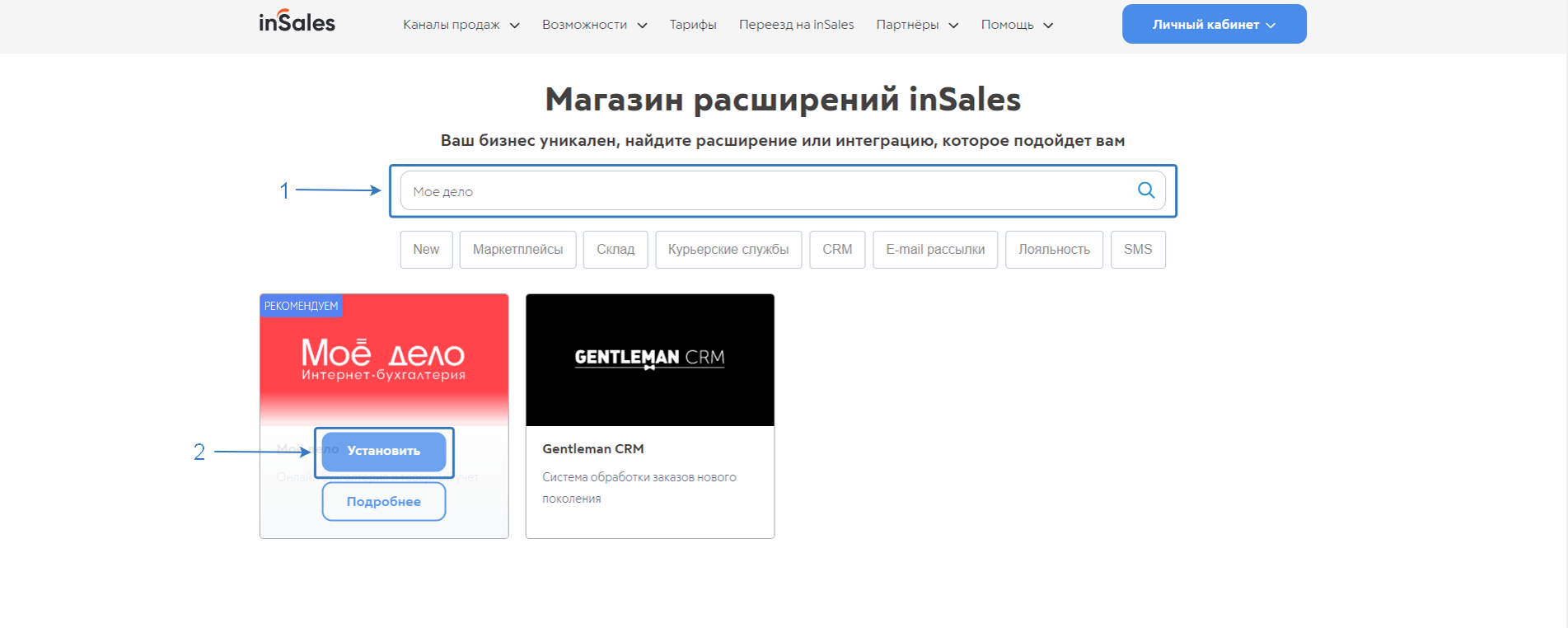Select the Склад category filter

(615, 249)
